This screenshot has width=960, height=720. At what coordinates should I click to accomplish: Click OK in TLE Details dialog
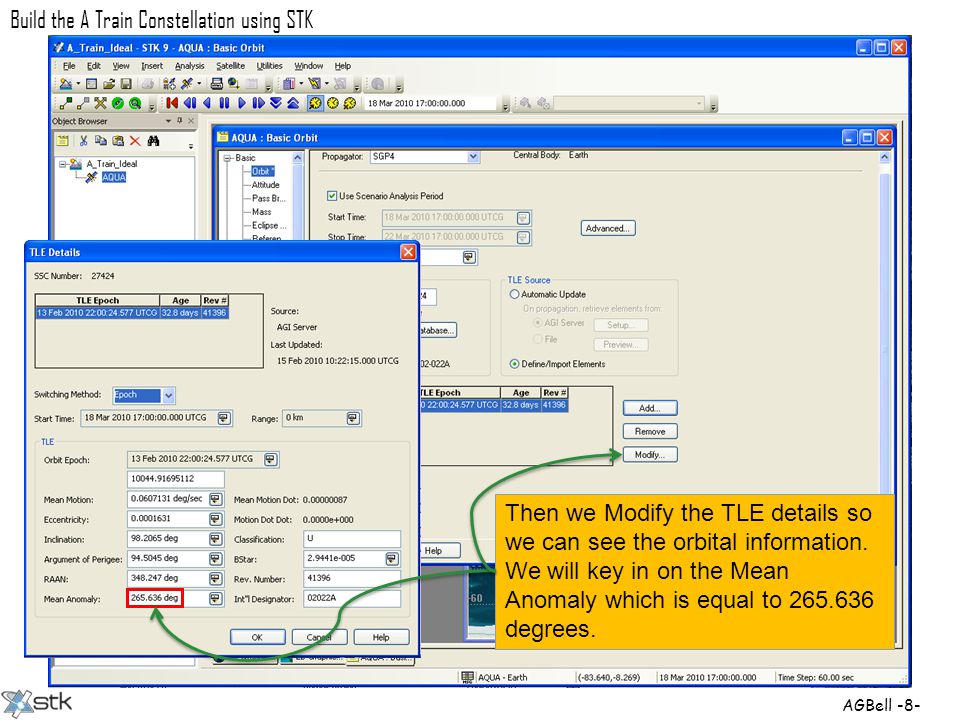257,637
